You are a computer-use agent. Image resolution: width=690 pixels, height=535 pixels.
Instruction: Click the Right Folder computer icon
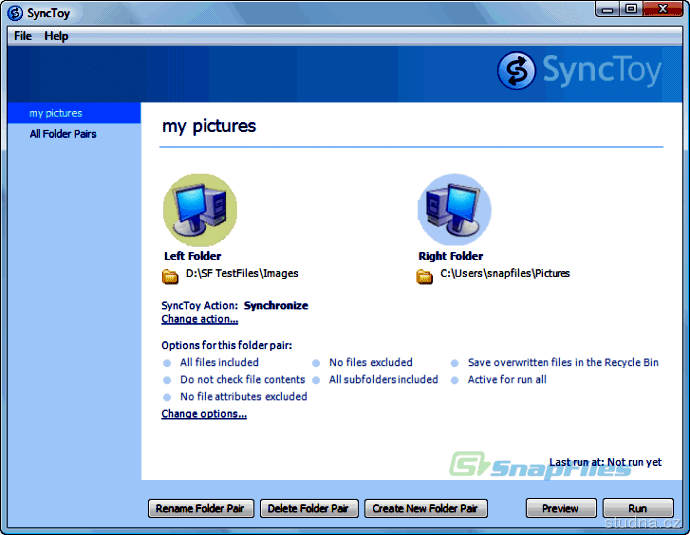click(454, 210)
